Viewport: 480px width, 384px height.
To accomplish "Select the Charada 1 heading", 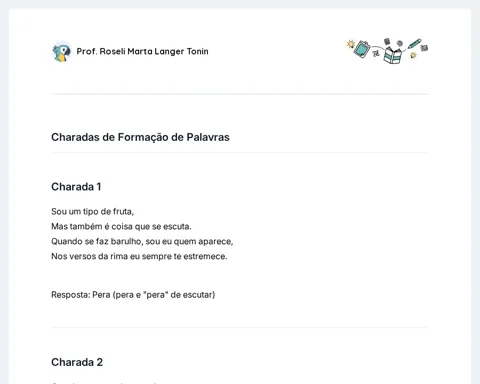I will (x=76, y=187).
